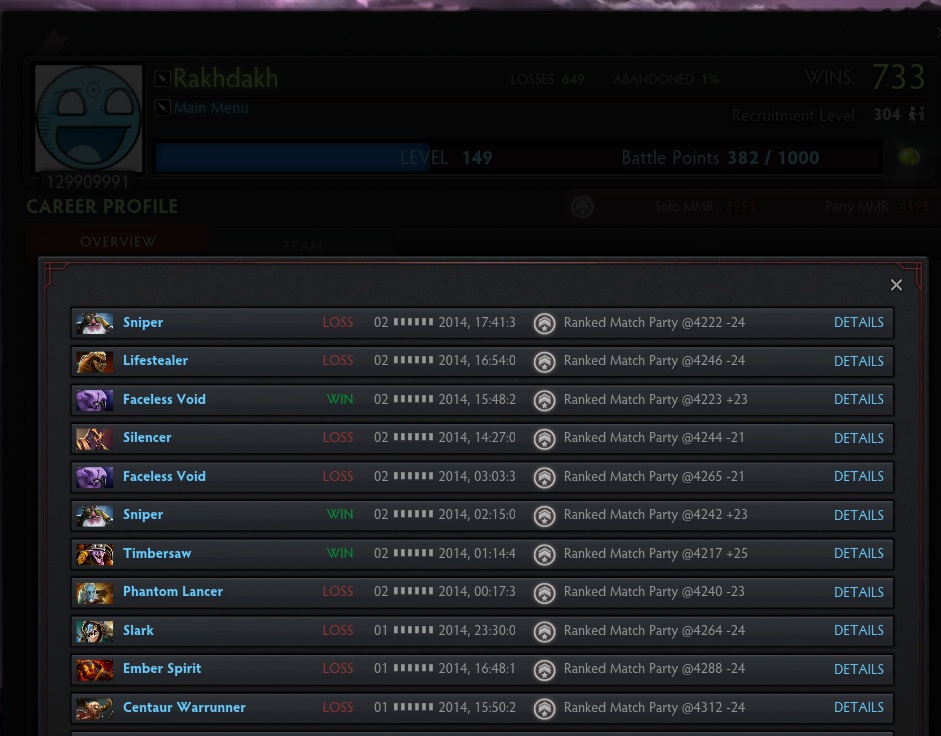The width and height of the screenshot is (941, 736).
Task: Click the level 149 progress bar
Action: tap(519, 158)
